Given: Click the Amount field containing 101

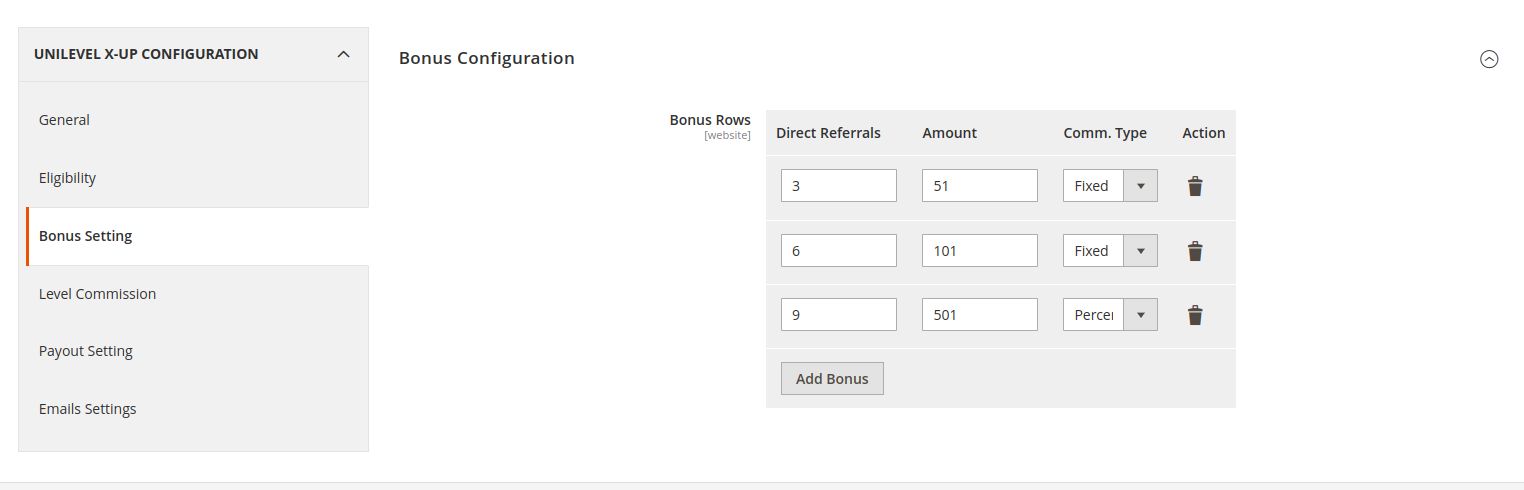Looking at the screenshot, I should [979, 251].
